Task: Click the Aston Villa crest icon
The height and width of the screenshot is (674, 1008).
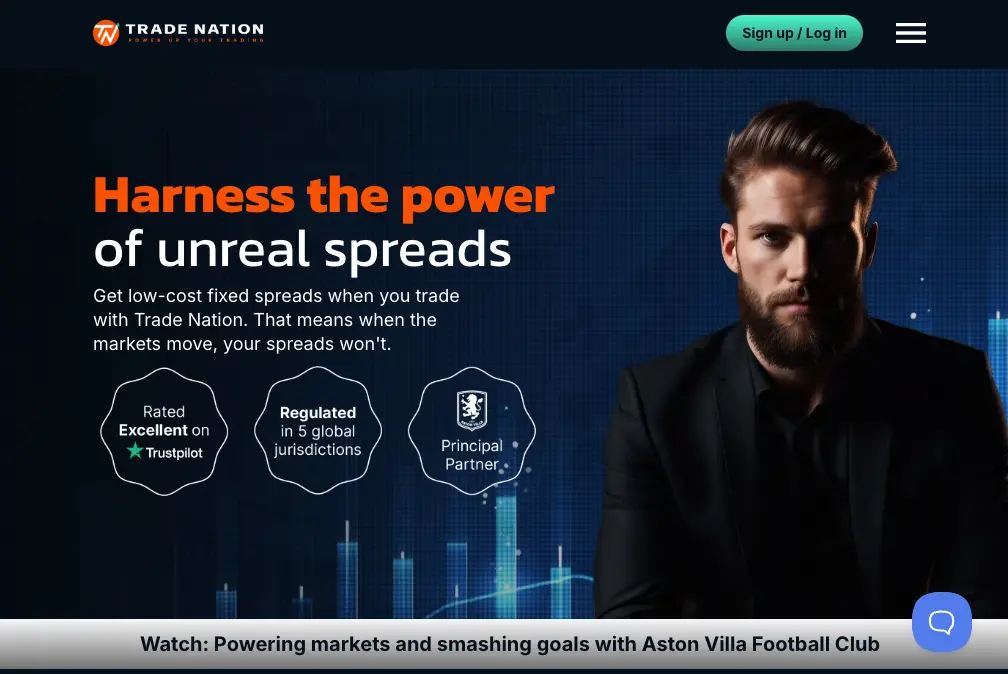Action: (x=472, y=410)
